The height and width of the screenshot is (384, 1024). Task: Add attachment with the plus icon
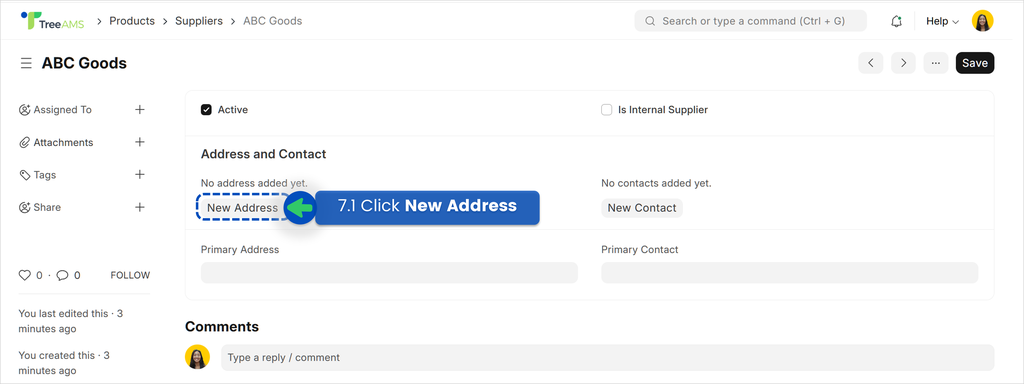tap(140, 142)
